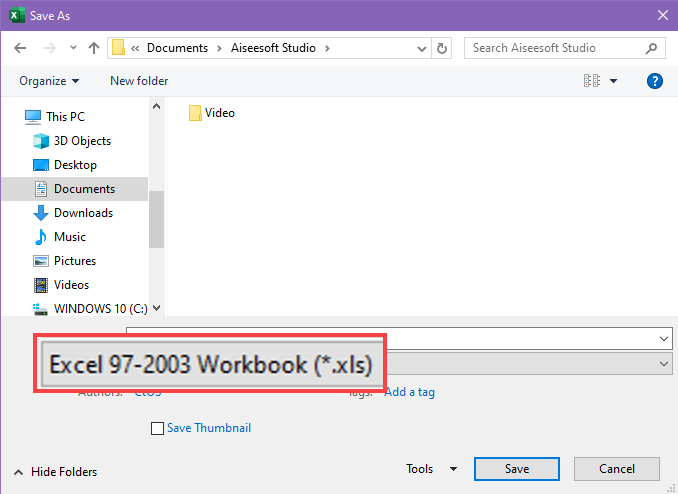Expand chevron after Aiseesoft Studio
This screenshot has width=678, height=494.
point(327,48)
